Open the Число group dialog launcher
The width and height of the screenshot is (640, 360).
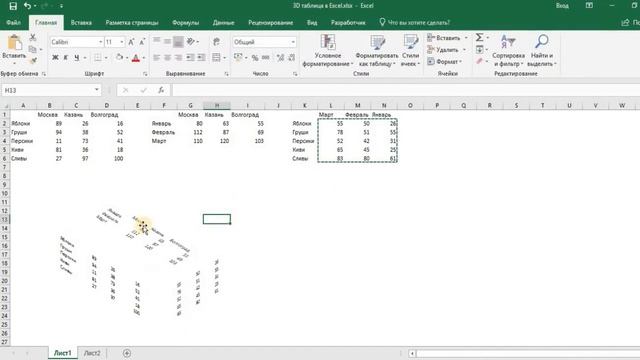click(295, 74)
